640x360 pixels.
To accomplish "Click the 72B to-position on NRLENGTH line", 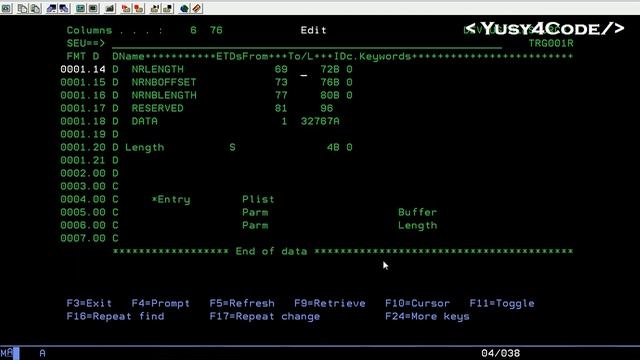I will coord(330,69).
